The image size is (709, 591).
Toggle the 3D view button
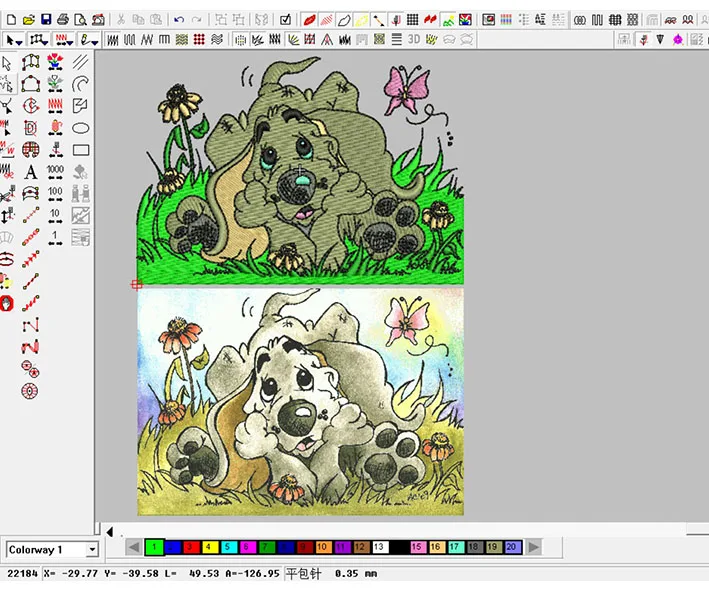coord(413,39)
